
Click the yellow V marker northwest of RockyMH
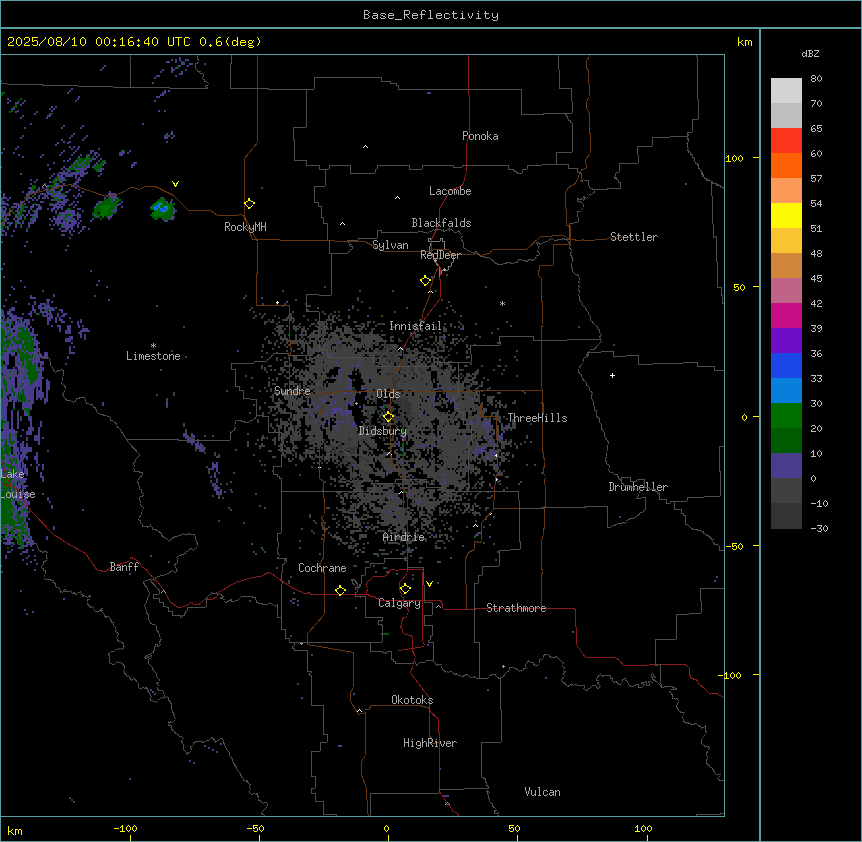(175, 184)
